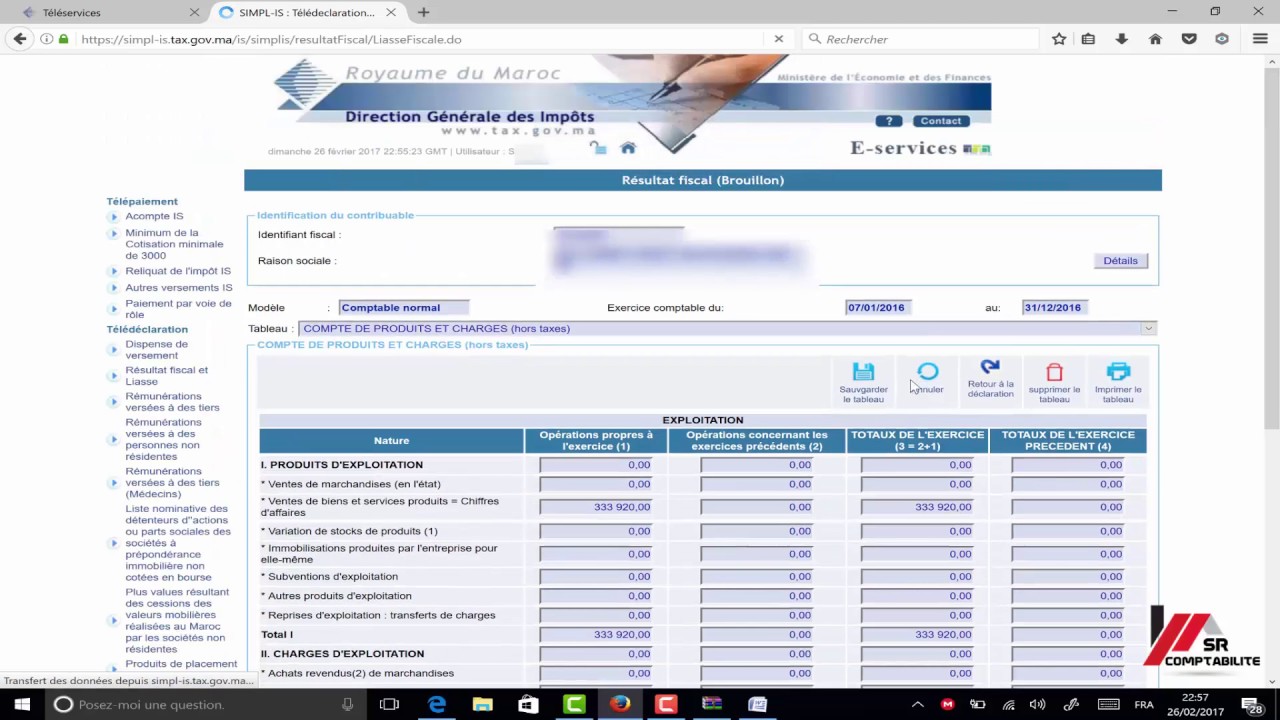Viewport: 1280px width, 720px height.
Task: Open the action center notification icon
Action: pos(1253,704)
